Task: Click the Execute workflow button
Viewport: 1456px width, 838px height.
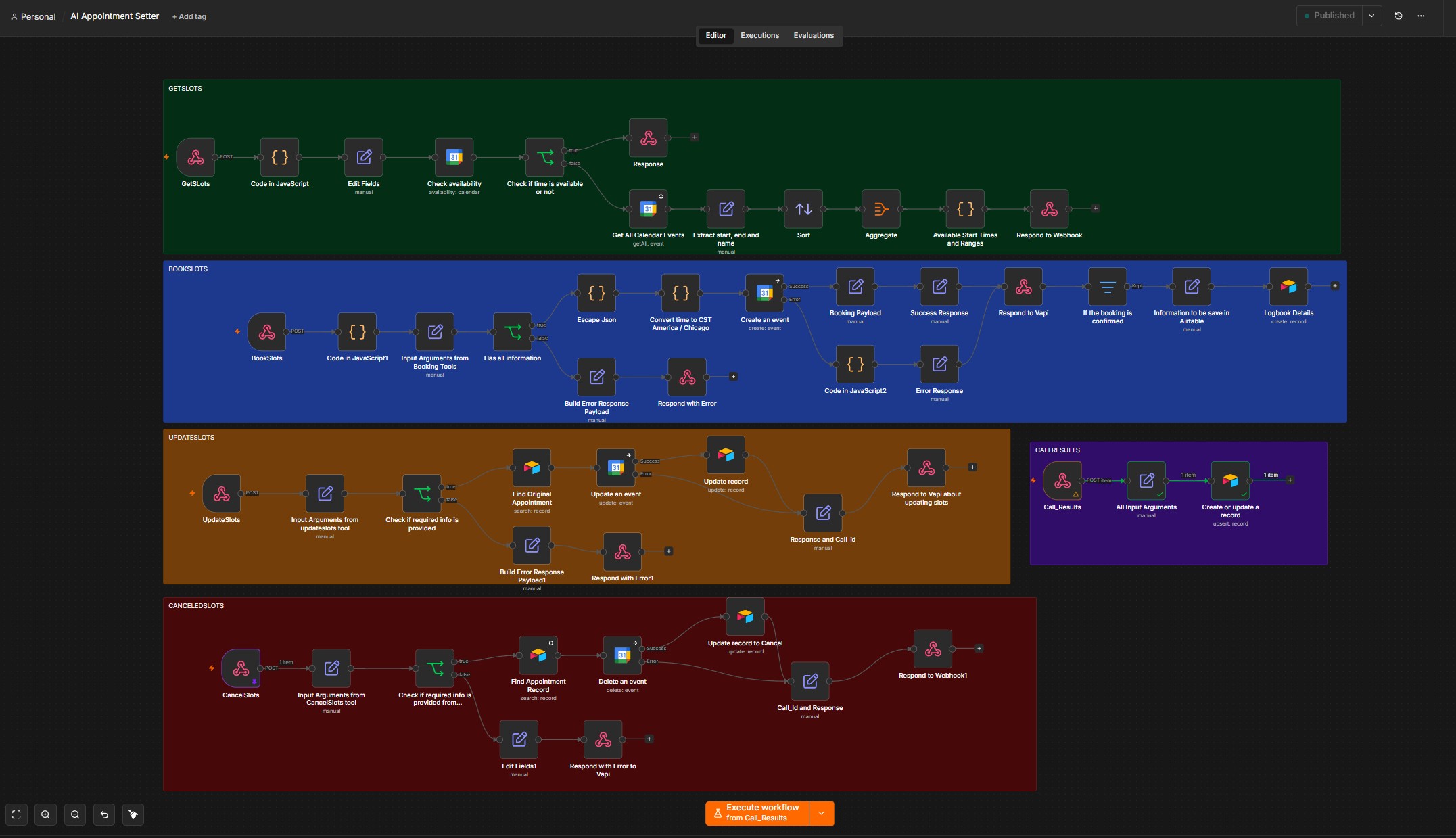Action: point(757,814)
